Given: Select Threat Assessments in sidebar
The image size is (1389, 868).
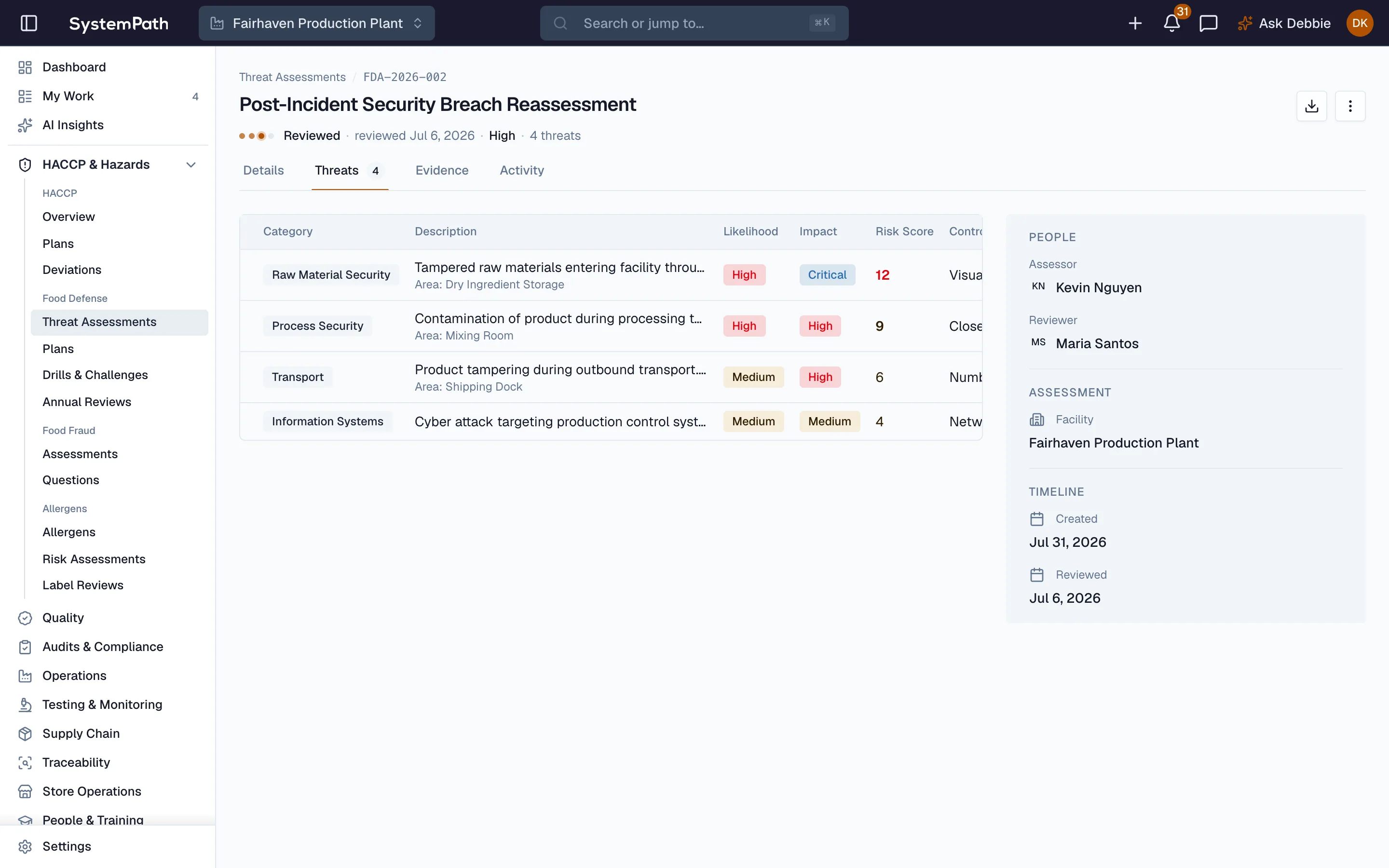Looking at the screenshot, I should point(120,322).
